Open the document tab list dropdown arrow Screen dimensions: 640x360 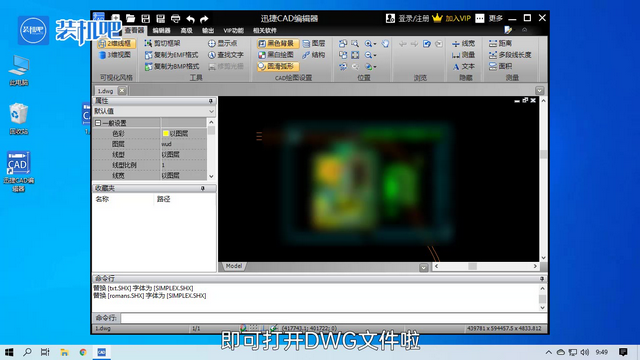pyautogui.click(x=540, y=91)
